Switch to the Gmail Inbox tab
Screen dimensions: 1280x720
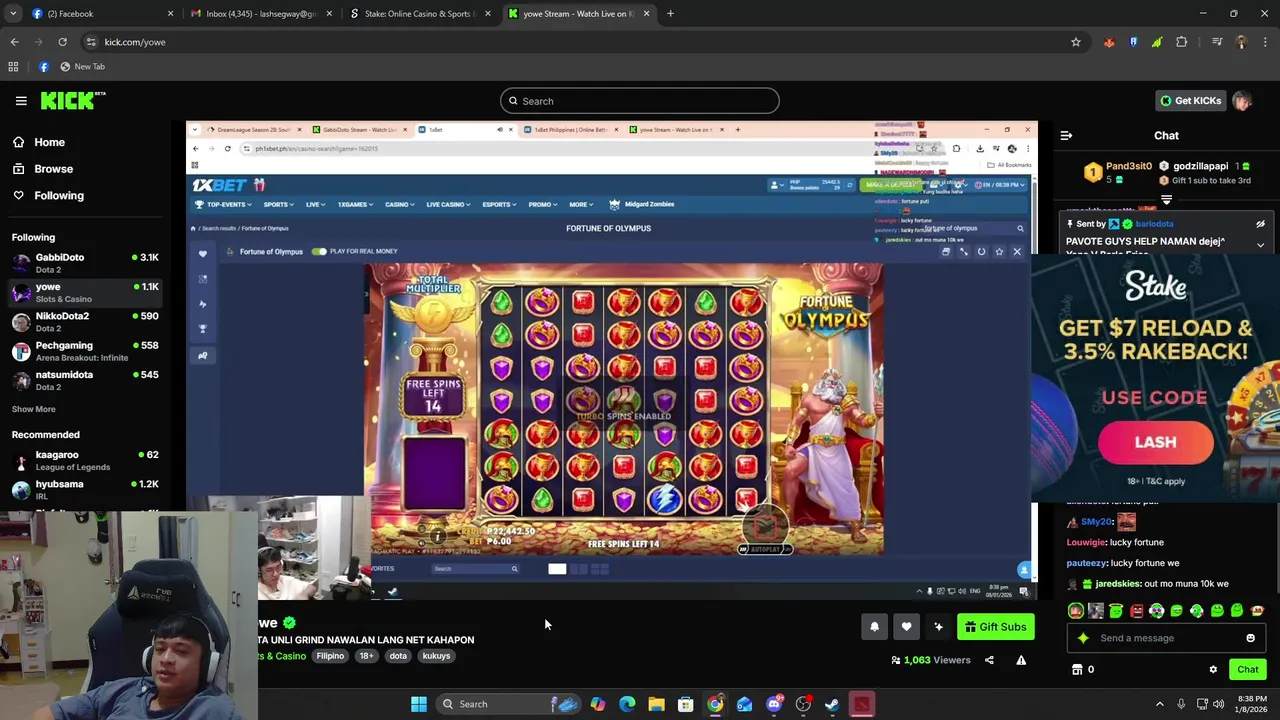[x=260, y=14]
